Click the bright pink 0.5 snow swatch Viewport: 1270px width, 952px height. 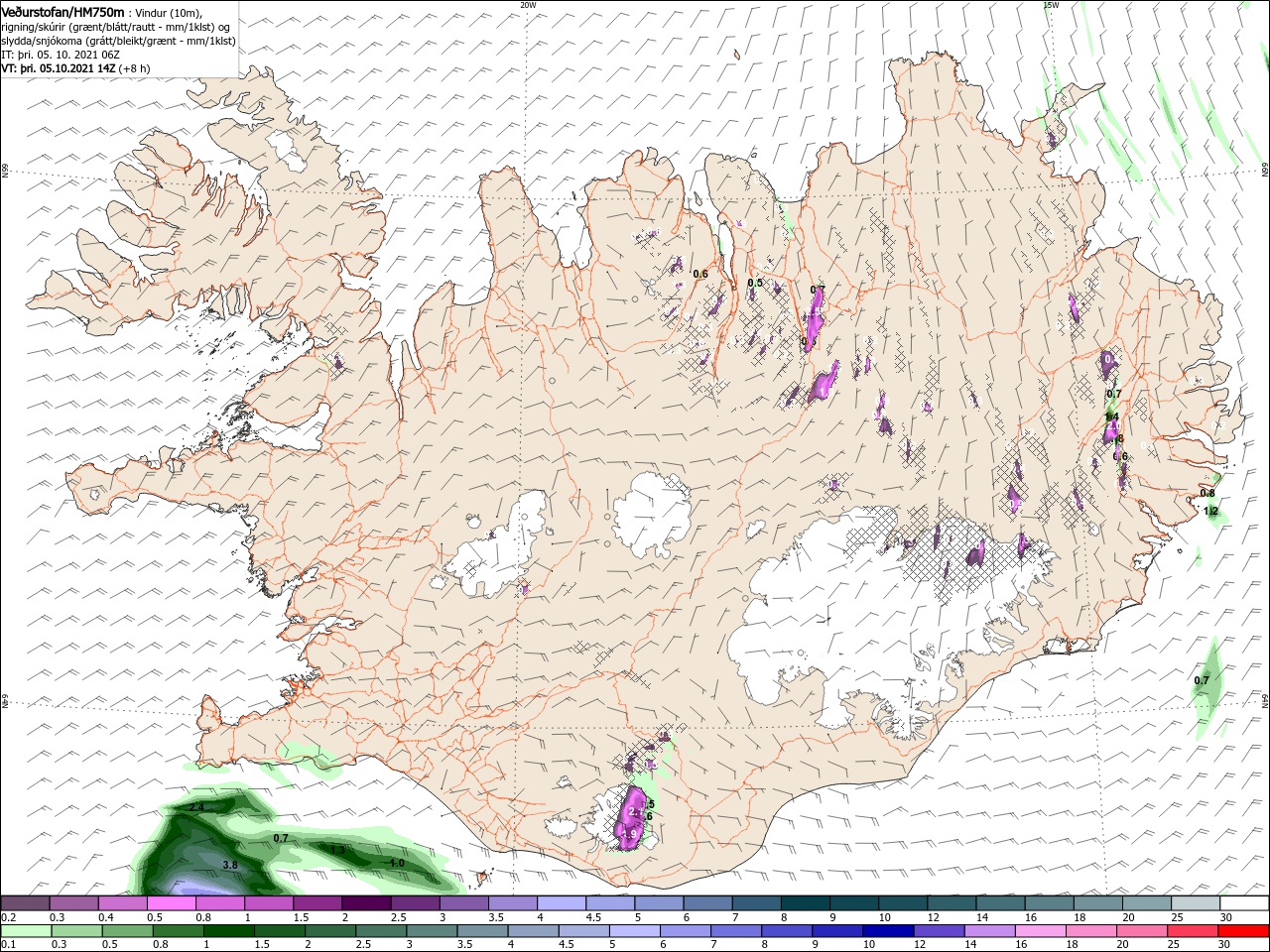coord(172,903)
